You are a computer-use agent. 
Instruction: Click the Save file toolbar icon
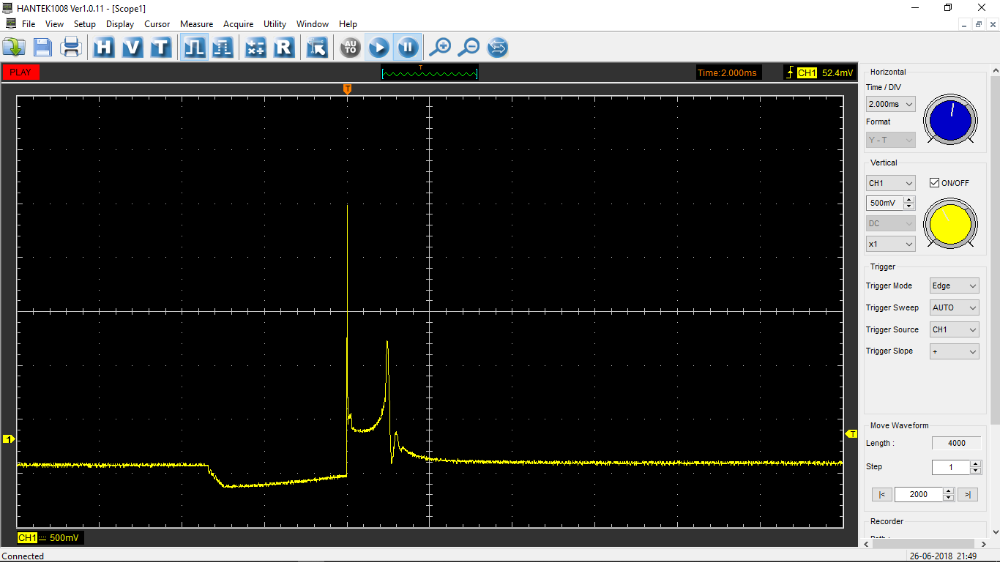tap(42, 47)
